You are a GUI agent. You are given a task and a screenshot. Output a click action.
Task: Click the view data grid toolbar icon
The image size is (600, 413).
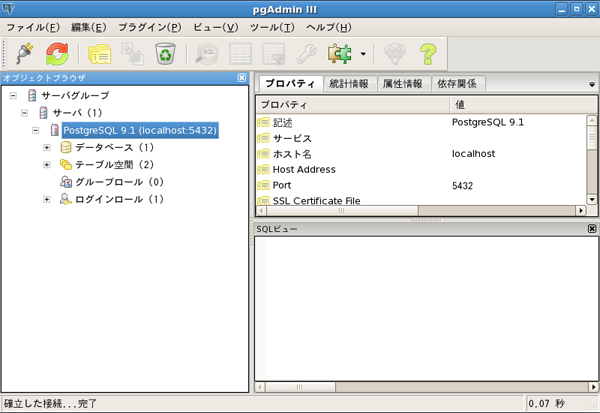[240, 54]
